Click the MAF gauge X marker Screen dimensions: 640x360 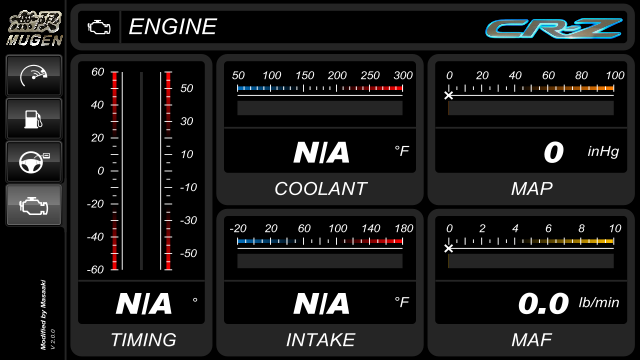click(449, 248)
